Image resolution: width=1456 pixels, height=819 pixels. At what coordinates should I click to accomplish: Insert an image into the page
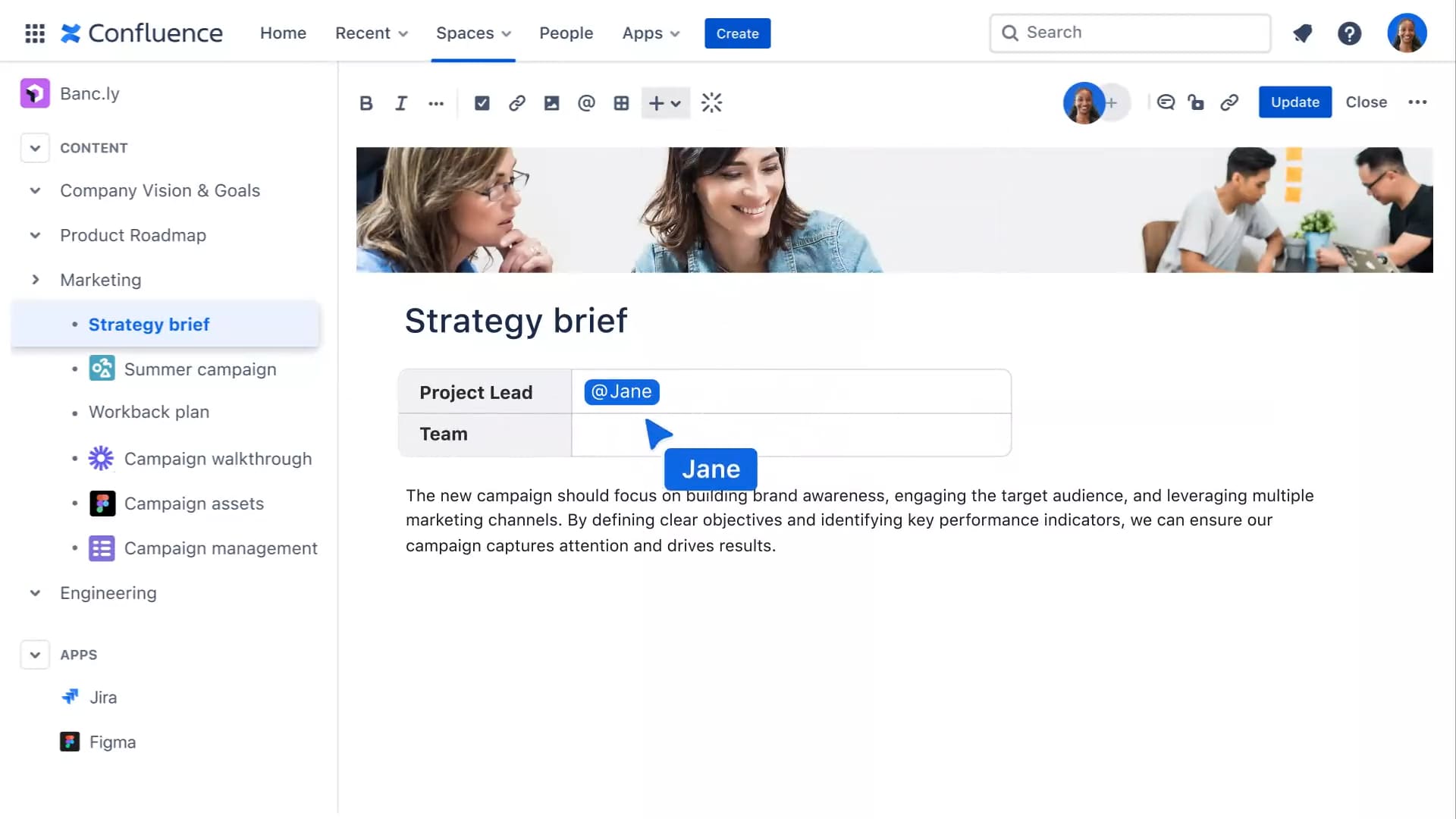551,103
